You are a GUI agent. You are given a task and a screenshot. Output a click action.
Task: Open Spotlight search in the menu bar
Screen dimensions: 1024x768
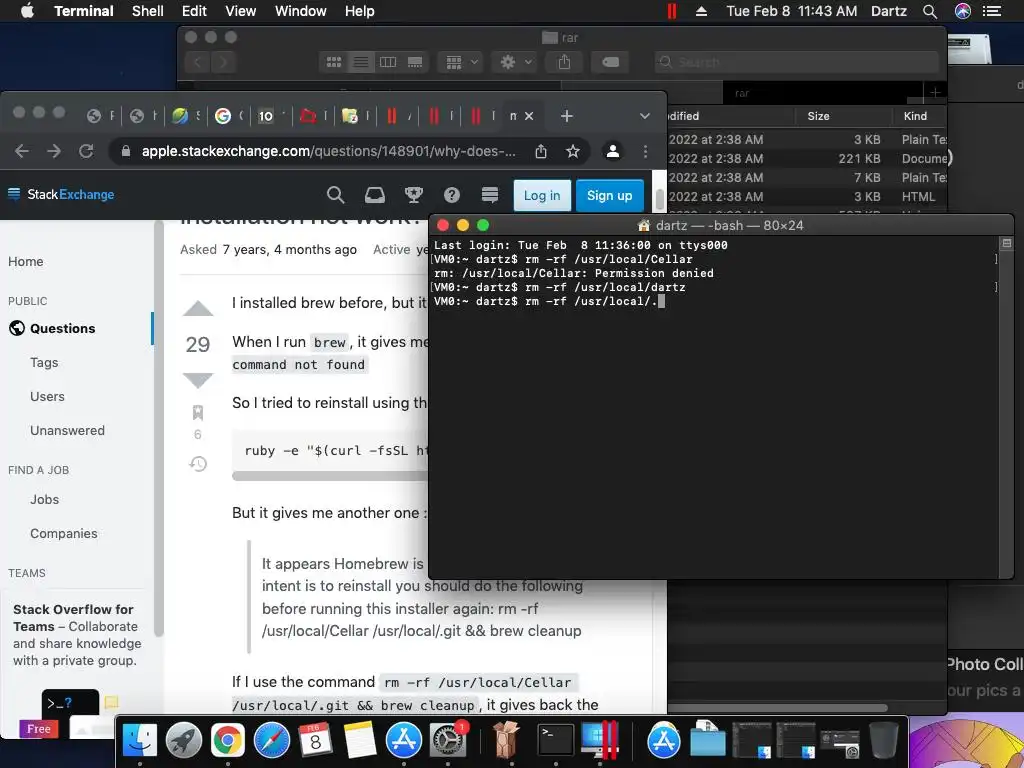tap(930, 11)
